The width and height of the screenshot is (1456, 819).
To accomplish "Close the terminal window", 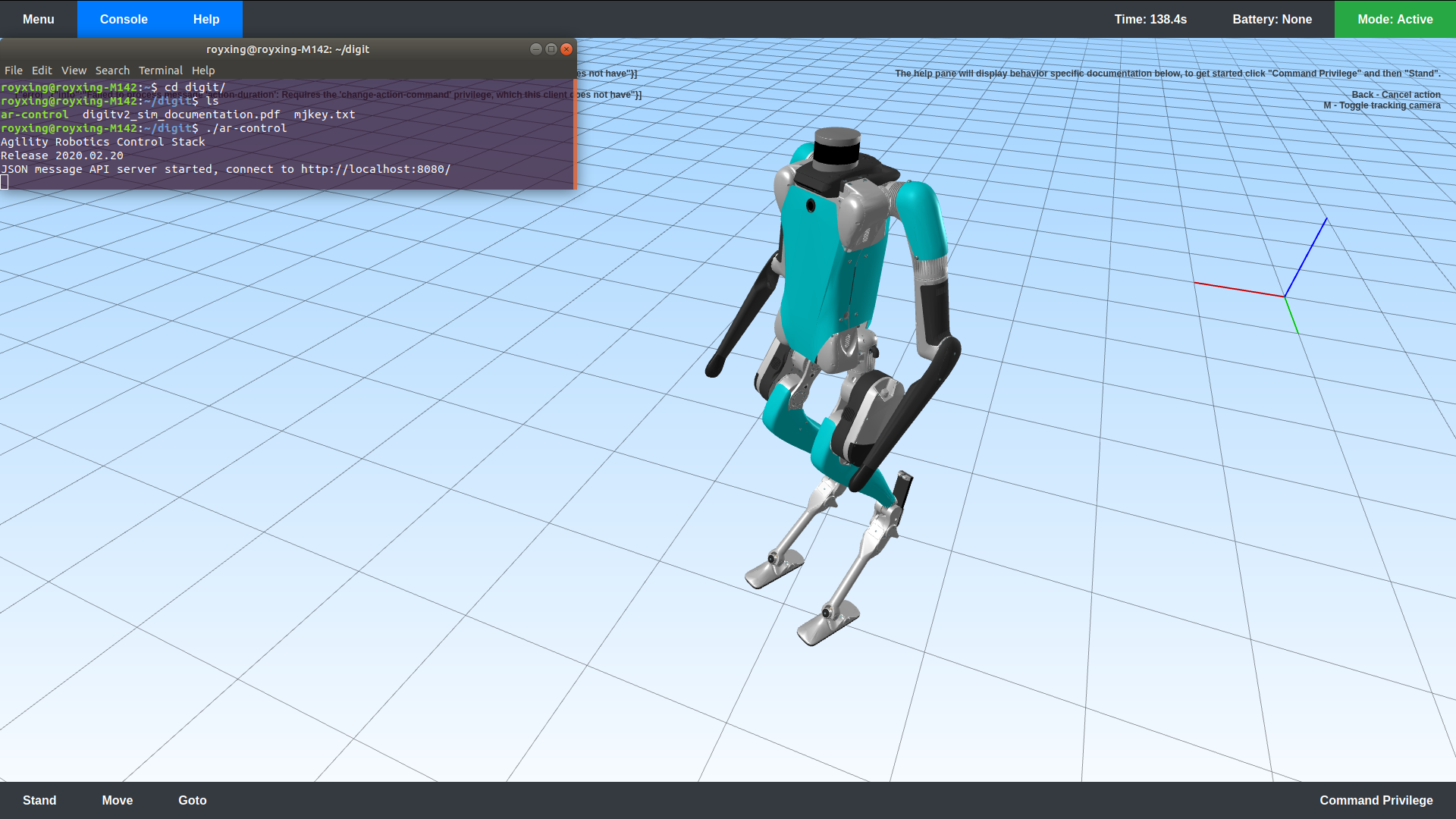I will [566, 49].
